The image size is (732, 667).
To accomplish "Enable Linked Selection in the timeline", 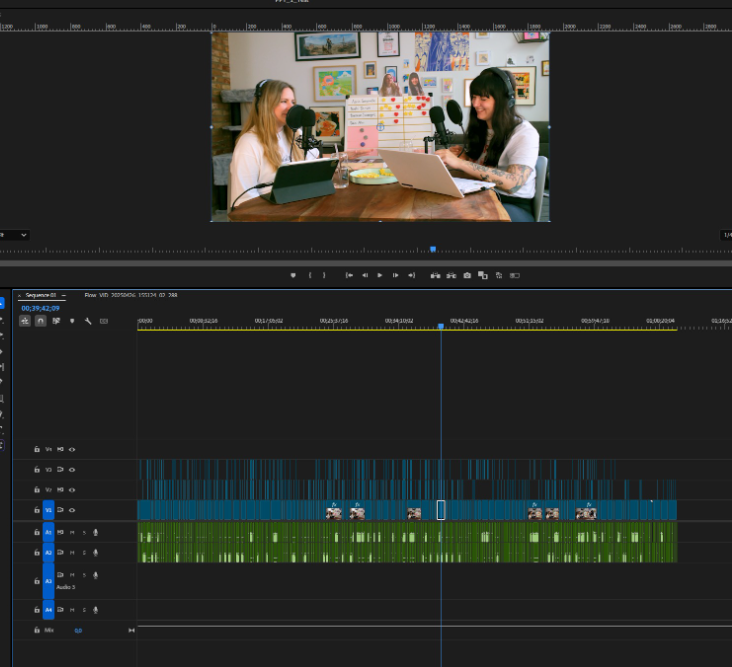I will (56, 321).
